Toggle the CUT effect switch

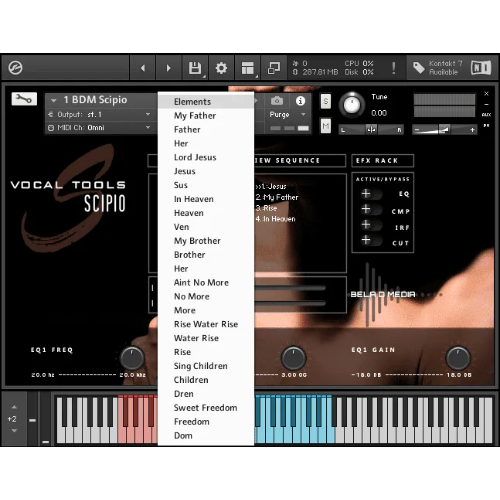click(x=371, y=241)
